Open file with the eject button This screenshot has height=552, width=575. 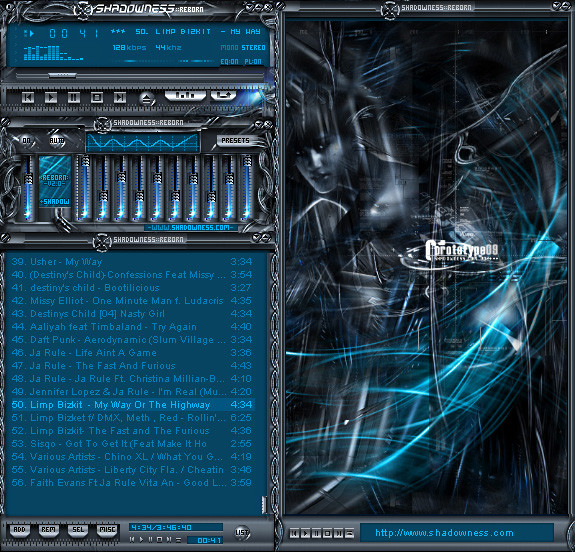click(146, 98)
